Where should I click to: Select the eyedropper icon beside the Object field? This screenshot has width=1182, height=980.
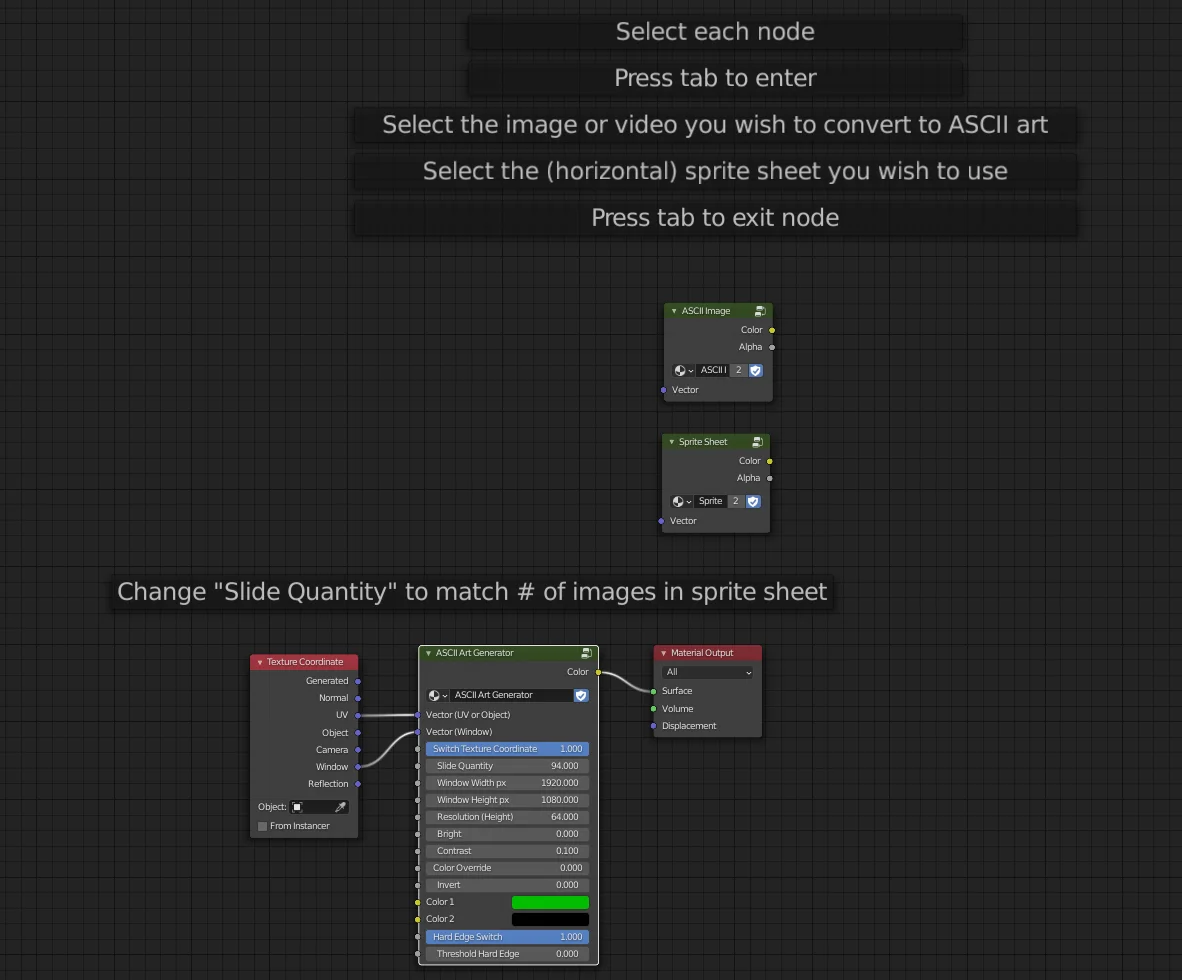point(340,806)
